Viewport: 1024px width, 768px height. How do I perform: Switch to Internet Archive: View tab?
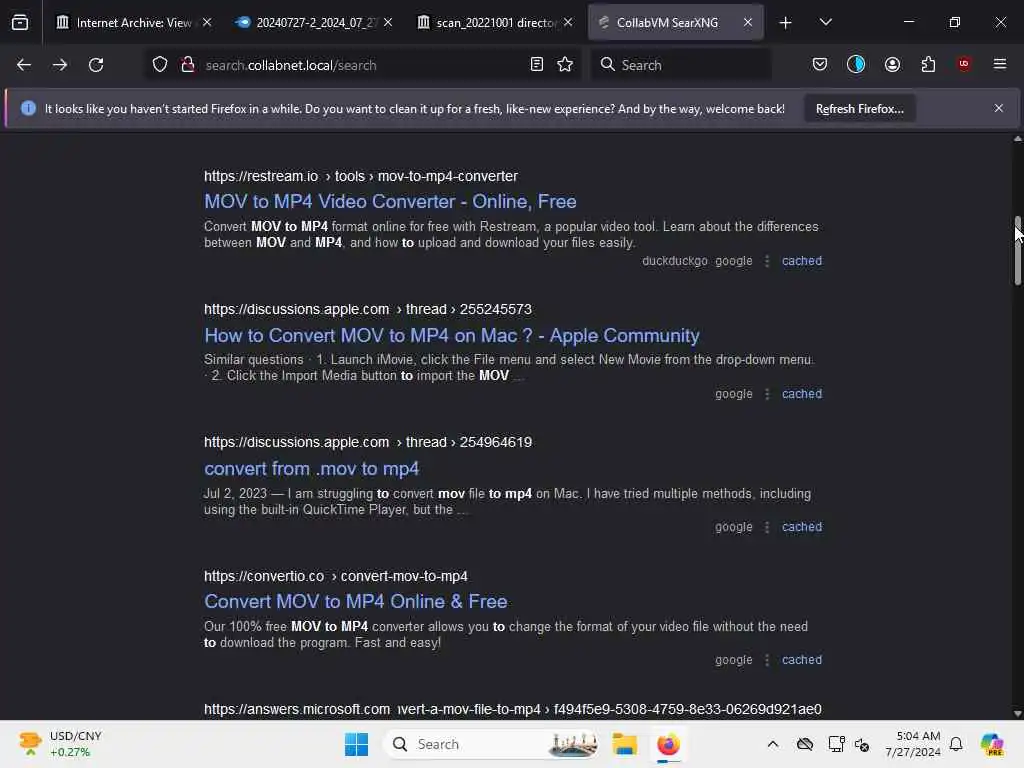134,23
